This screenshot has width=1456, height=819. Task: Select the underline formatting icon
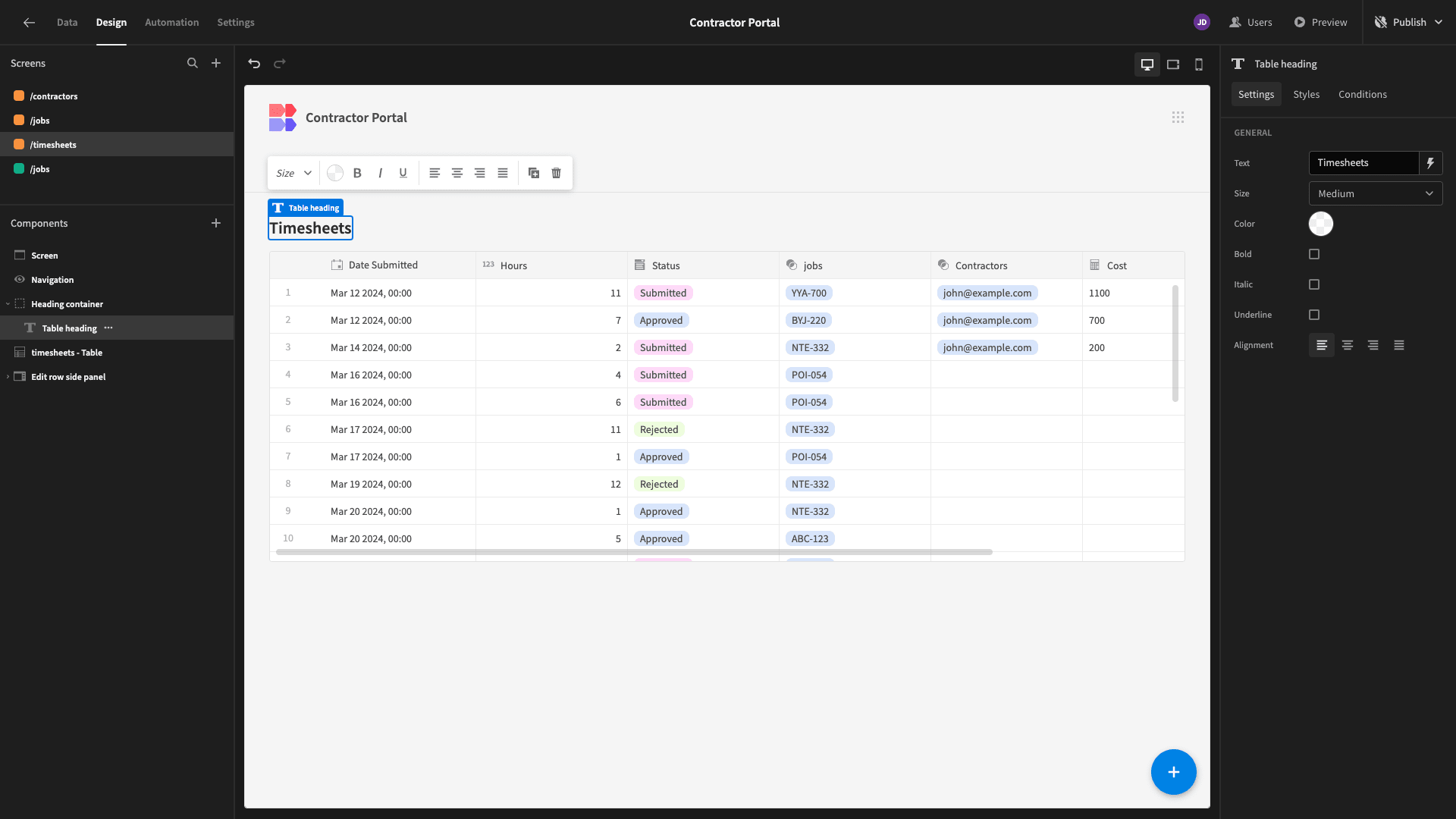(402, 173)
